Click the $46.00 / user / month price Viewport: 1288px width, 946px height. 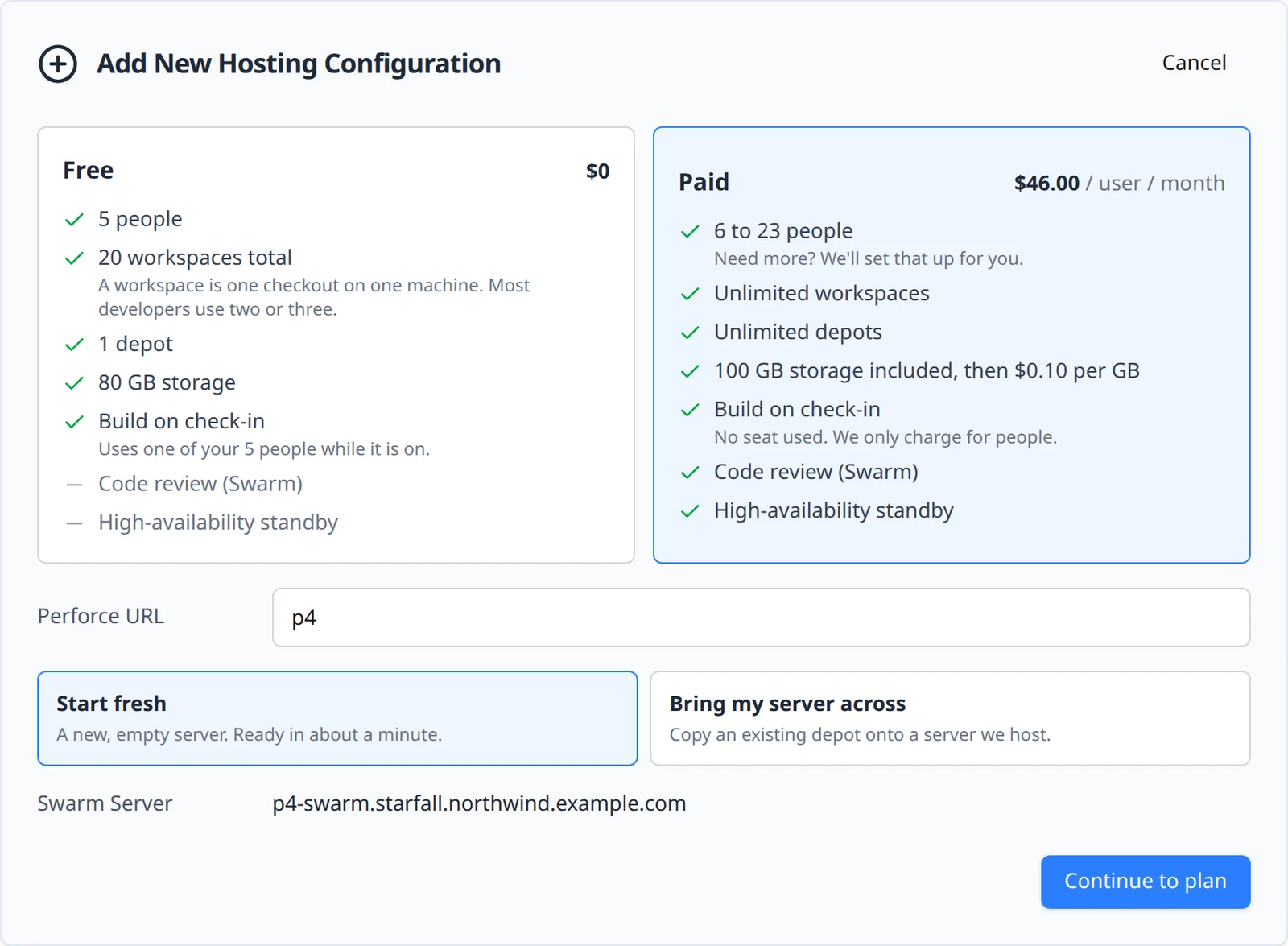coord(1119,184)
